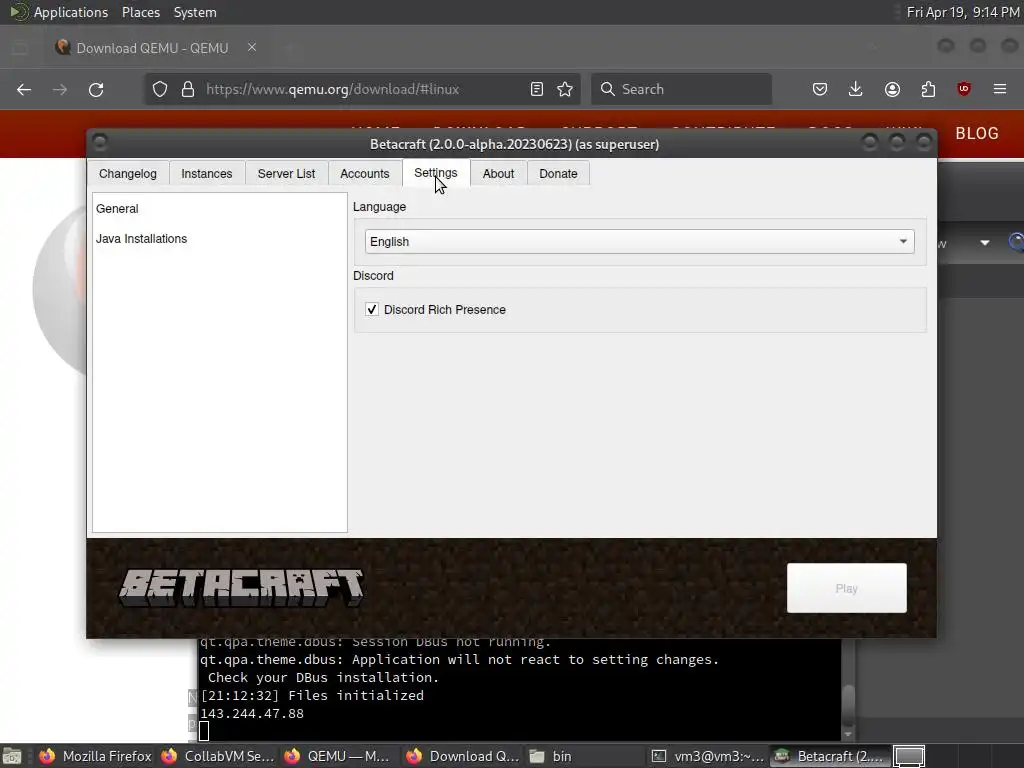The image size is (1024, 768).
Task: Open the uBlock Origin extension icon
Action: pos(964,89)
